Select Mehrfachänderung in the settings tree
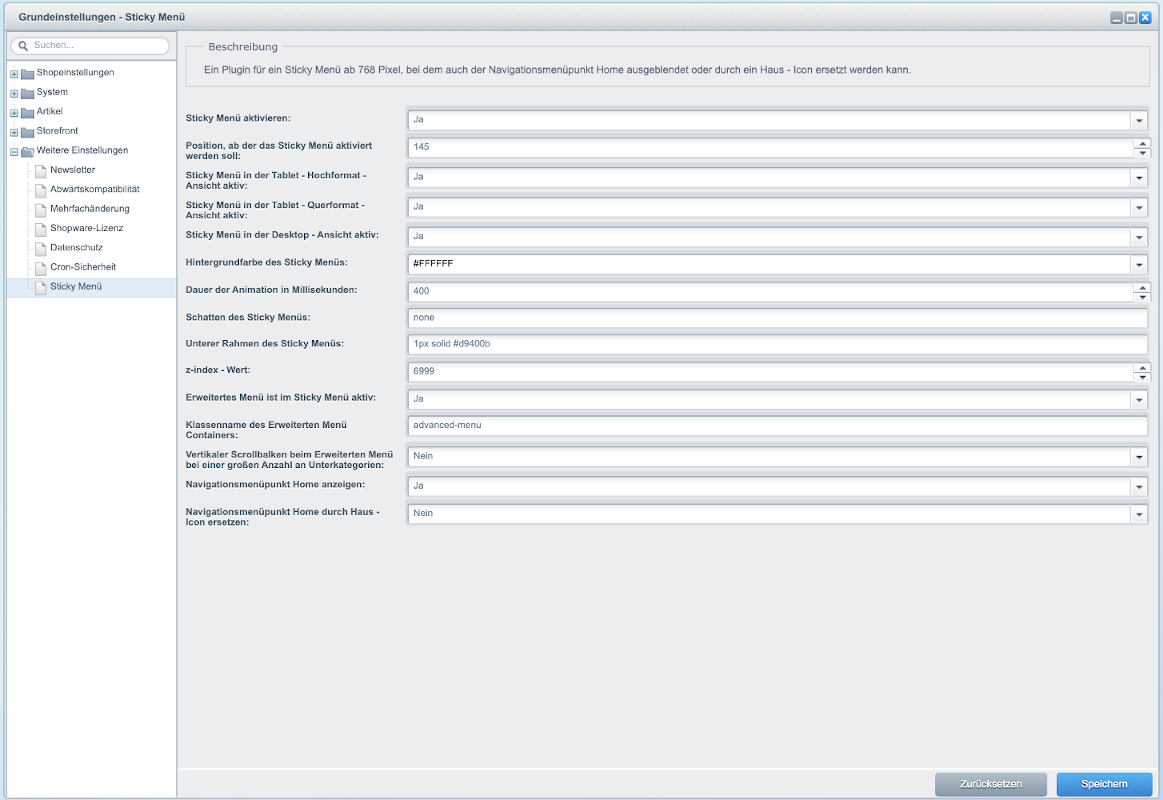The image size is (1163, 800). tap(89, 209)
